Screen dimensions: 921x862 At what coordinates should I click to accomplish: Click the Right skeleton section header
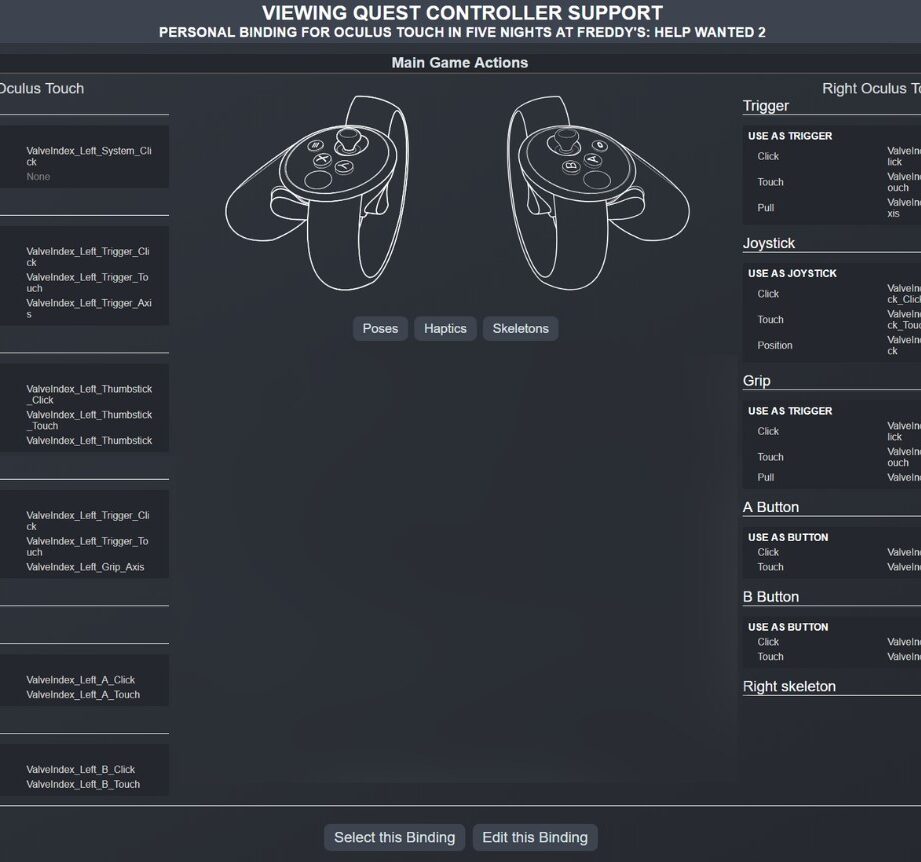click(789, 686)
